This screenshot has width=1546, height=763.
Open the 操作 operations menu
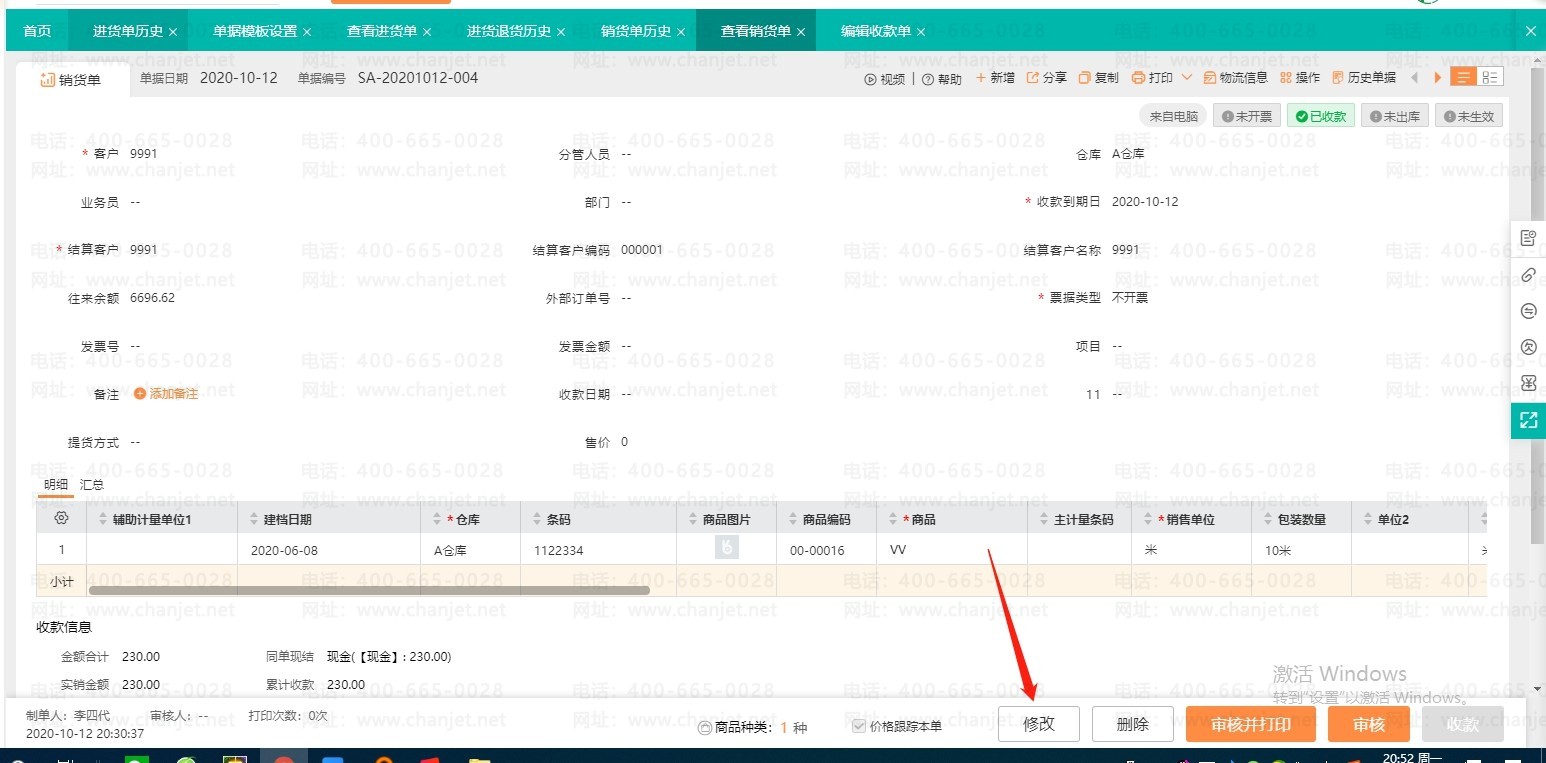point(1299,78)
